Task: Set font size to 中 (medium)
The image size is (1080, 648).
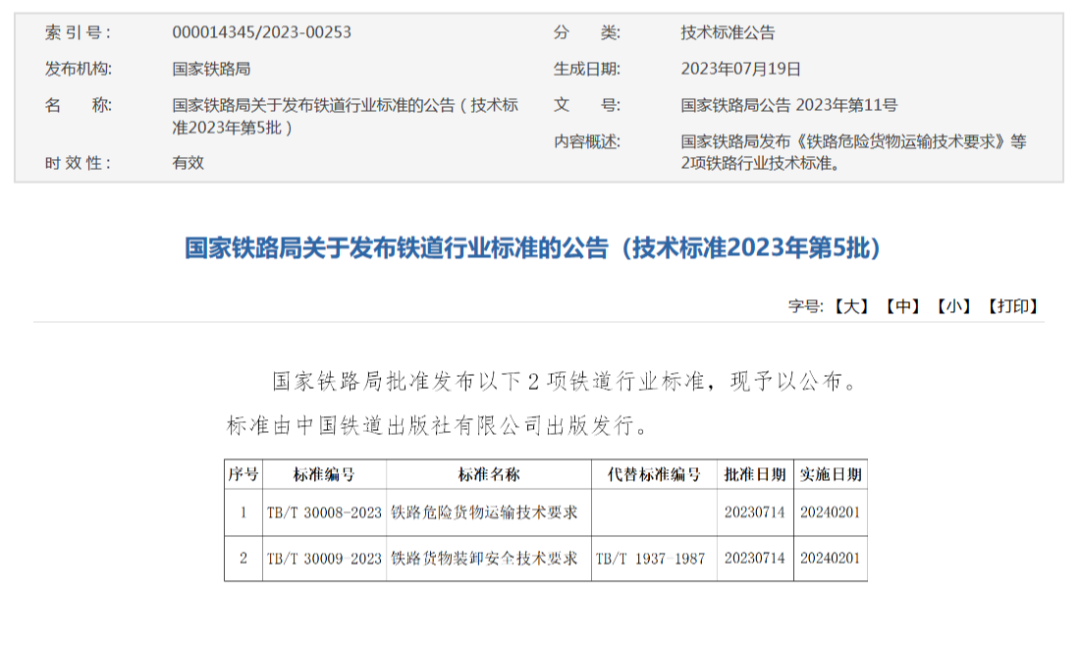Action: [902, 306]
